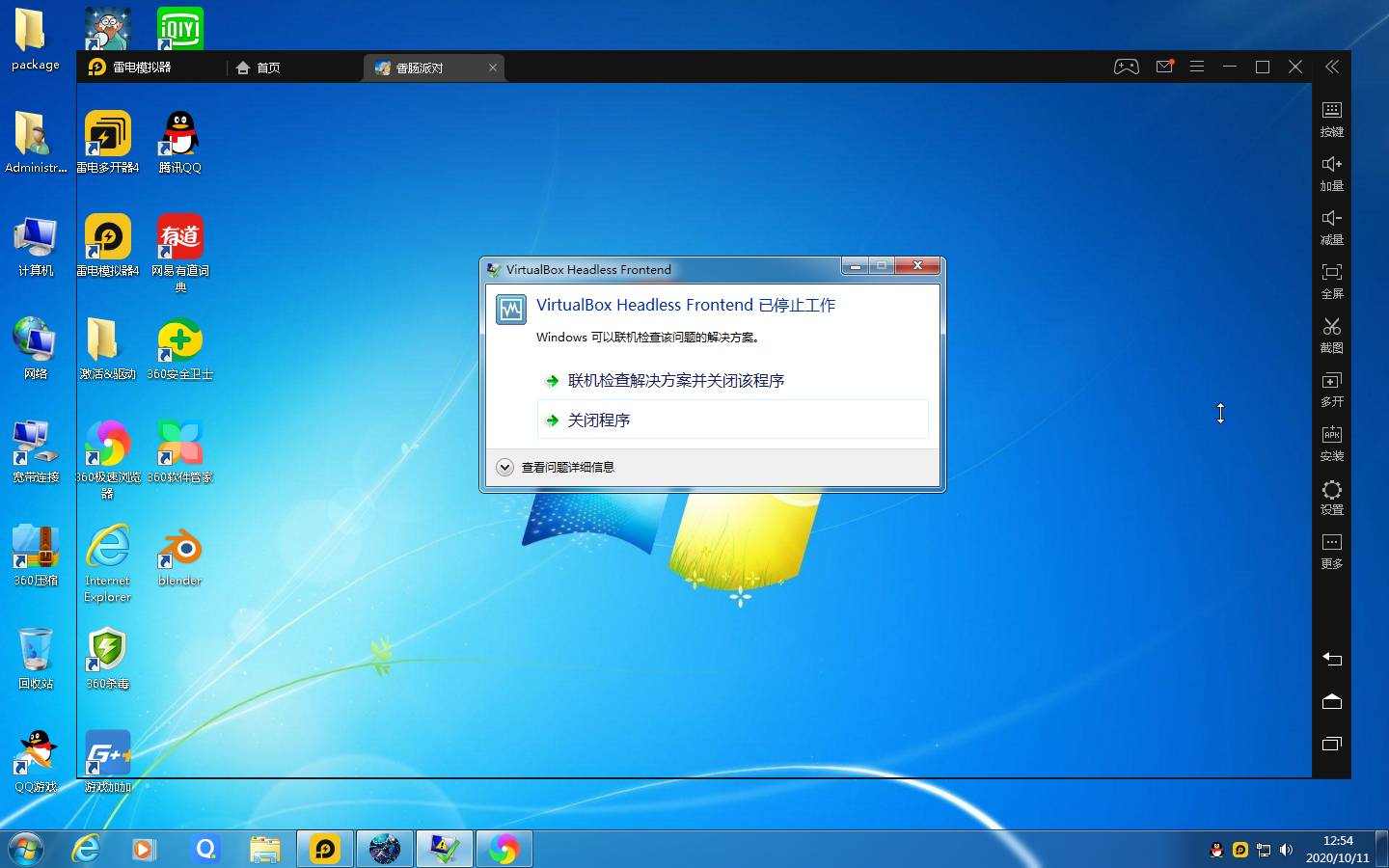
Task: Choose 联机检查解决方案并关闭该程序 option
Action: click(x=675, y=381)
